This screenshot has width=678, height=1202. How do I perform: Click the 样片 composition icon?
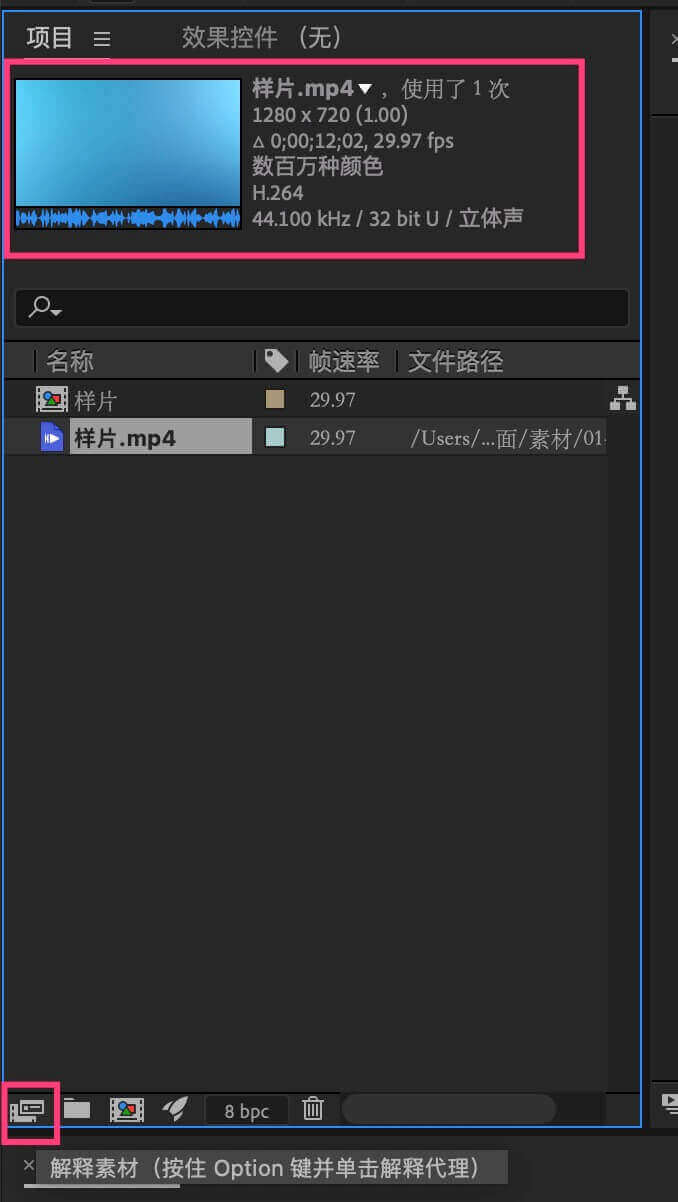(52, 400)
